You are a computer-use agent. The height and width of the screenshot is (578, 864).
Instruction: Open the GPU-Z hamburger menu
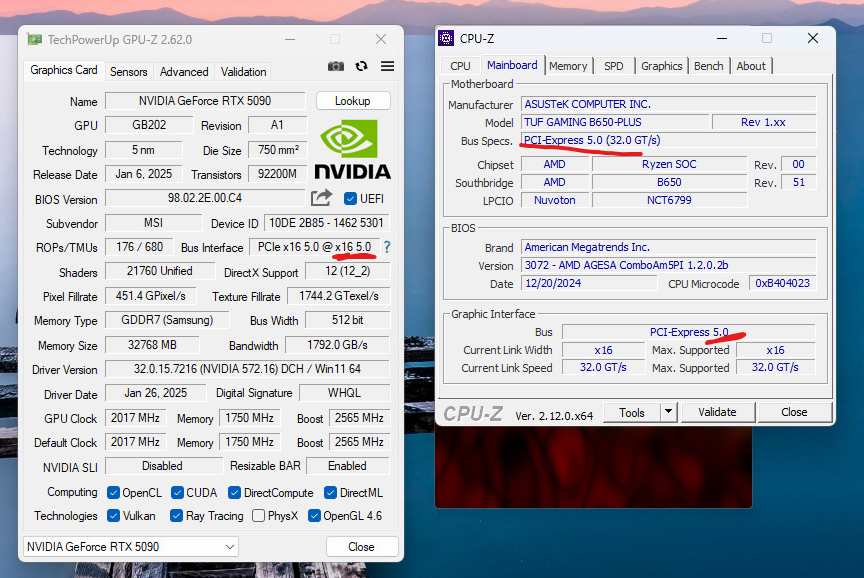coord(387,66)
